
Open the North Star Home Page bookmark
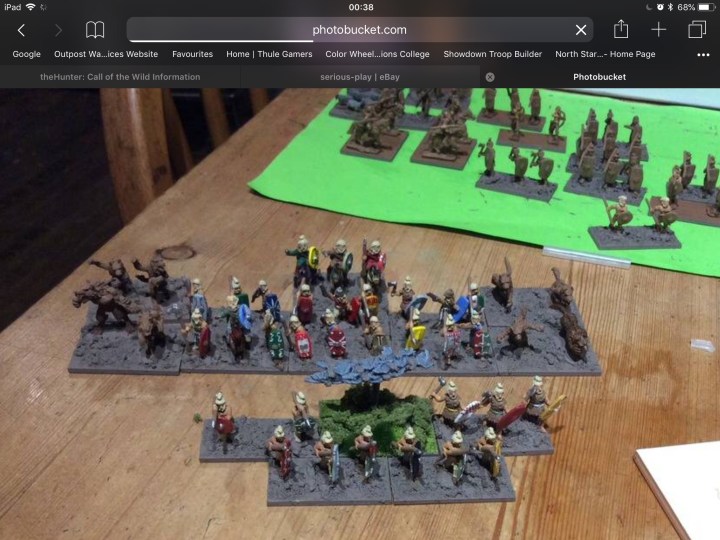click(605, 54)
